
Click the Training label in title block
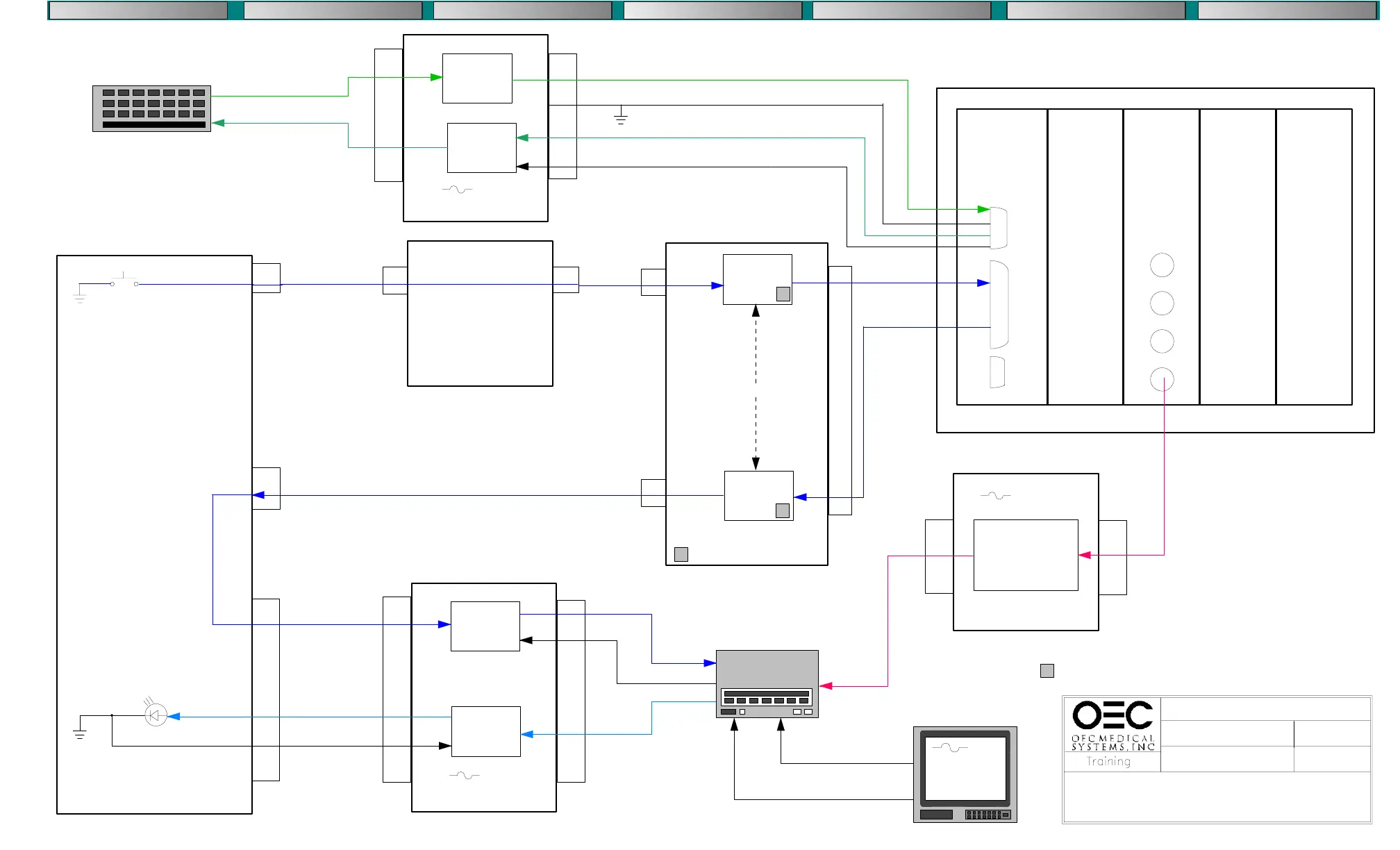coord(1108,762)
